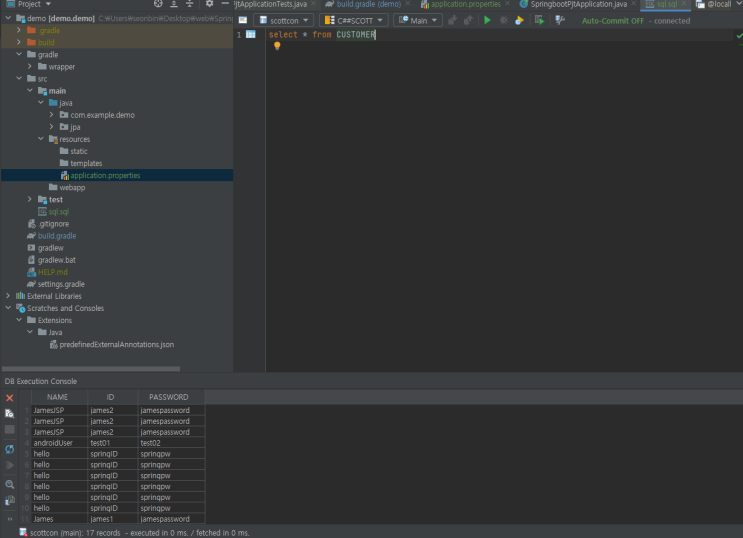Select androidUser cell in results table
743x538 pixels.
pyautogui.click(x=53, y=443)
